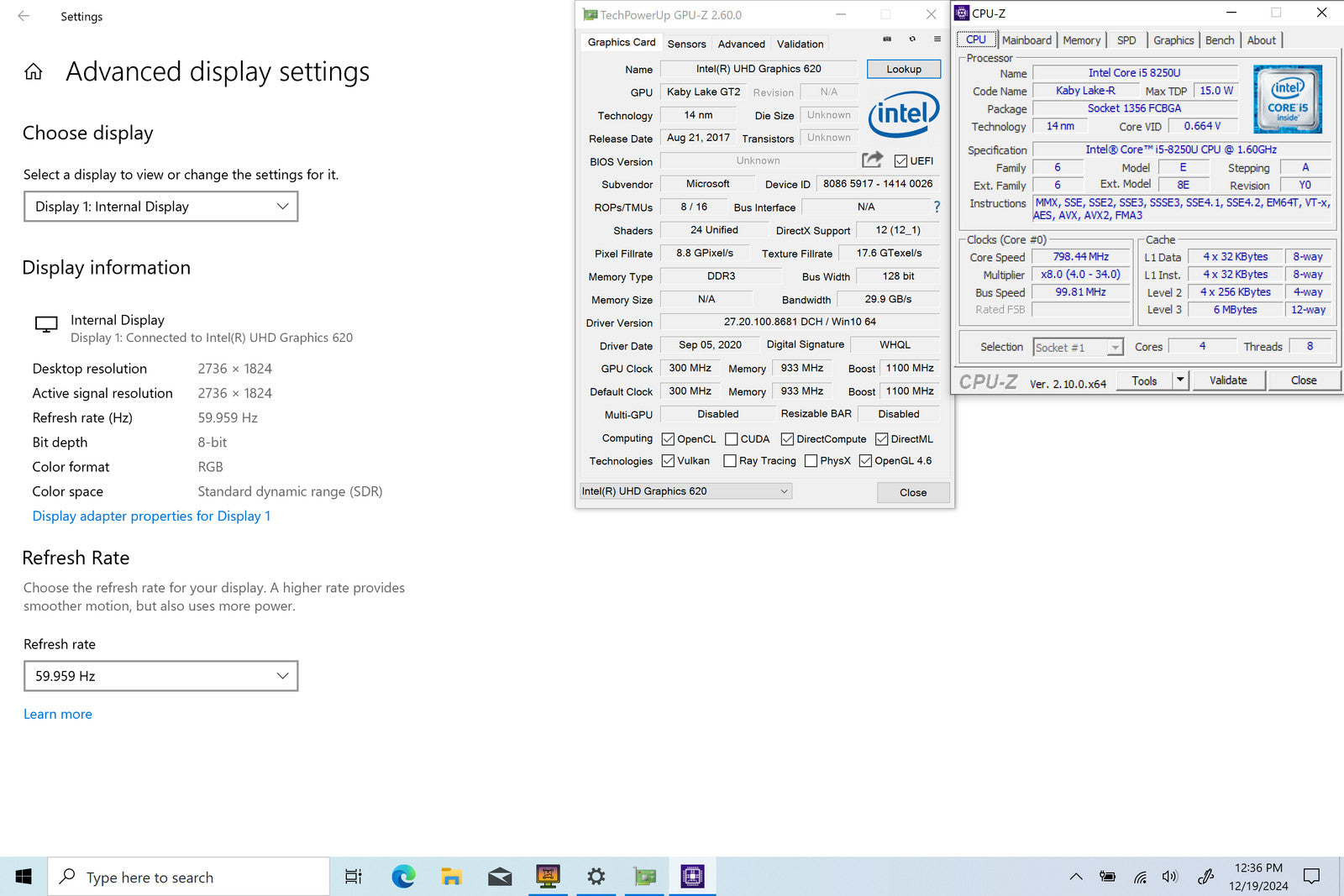Toggle the OpenCL checkbox
1344x896 pixels.
pos(669,439)
